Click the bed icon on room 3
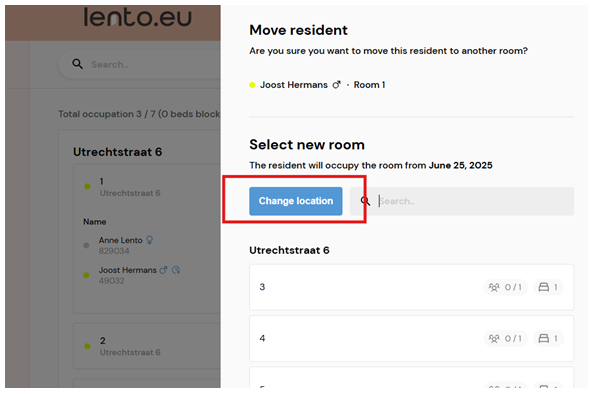 tap(544, 287)
